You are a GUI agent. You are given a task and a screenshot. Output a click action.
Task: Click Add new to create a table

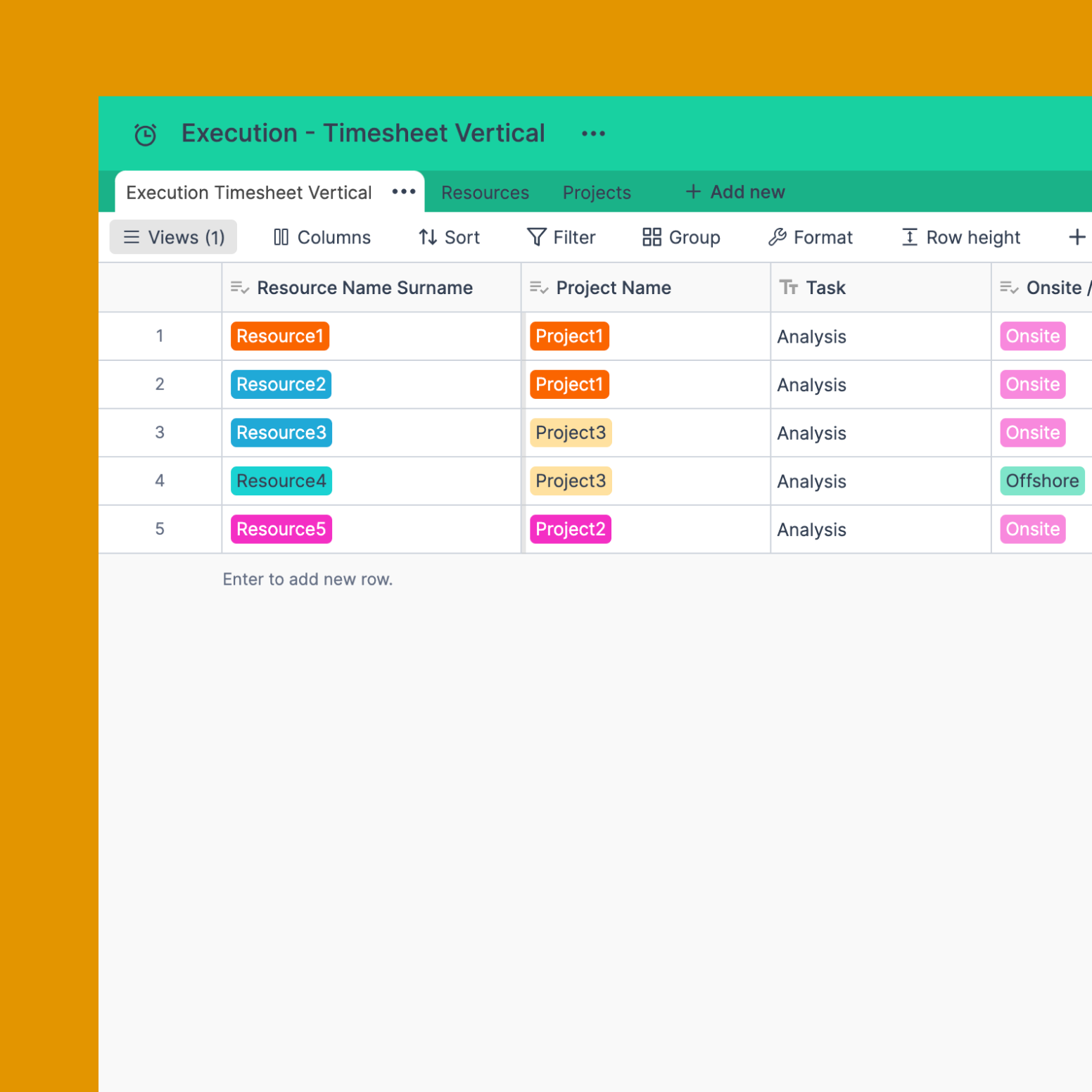734,191
